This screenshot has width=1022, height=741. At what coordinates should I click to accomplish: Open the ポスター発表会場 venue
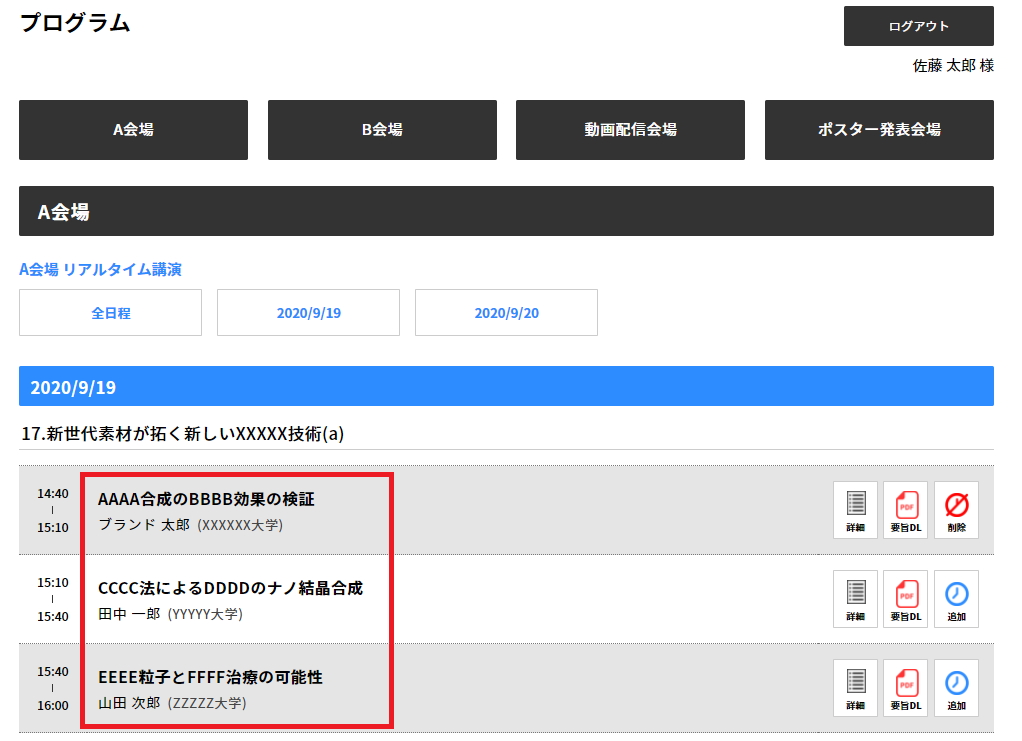point(879,130)
